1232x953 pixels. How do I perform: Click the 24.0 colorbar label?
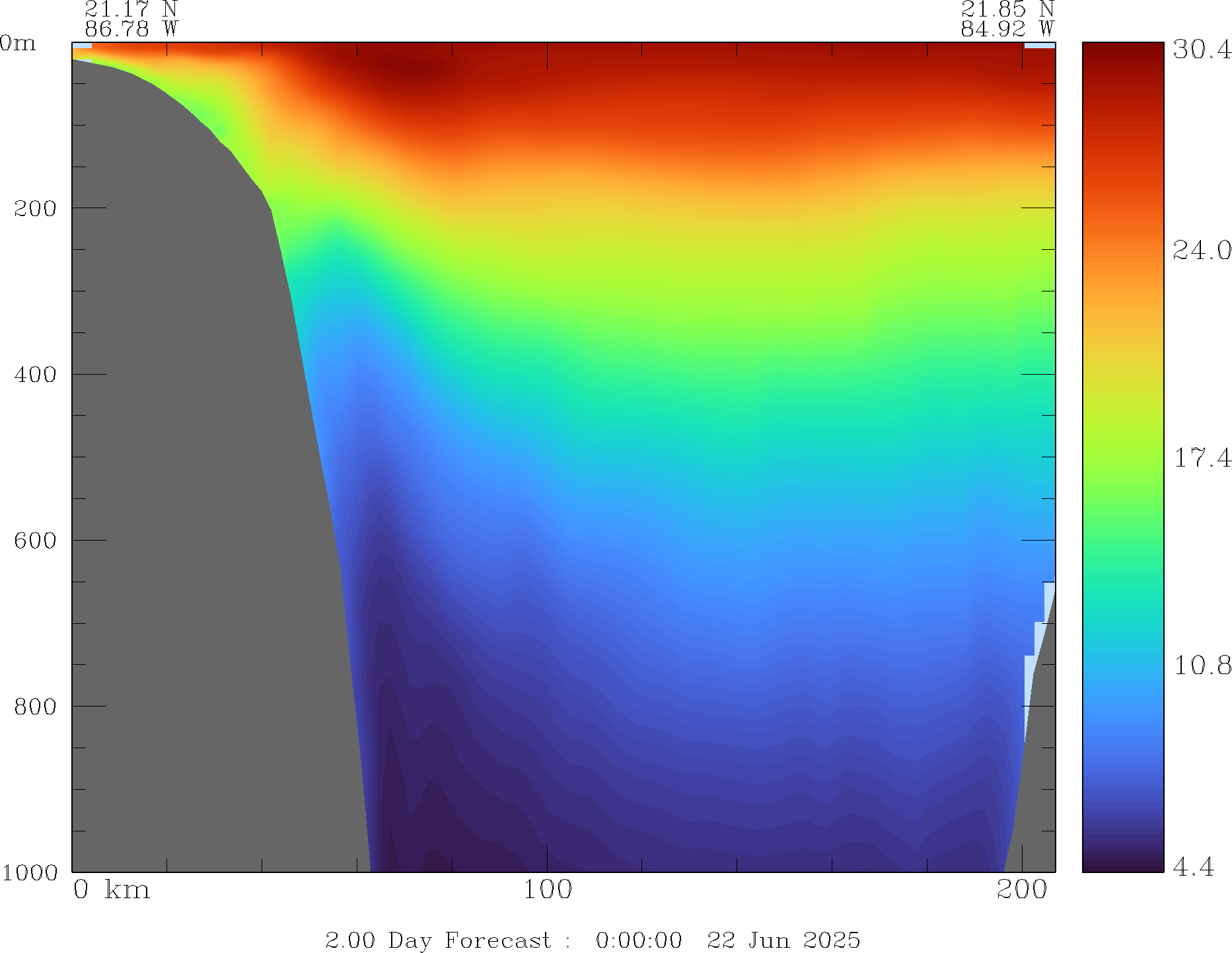point(1202,250)
